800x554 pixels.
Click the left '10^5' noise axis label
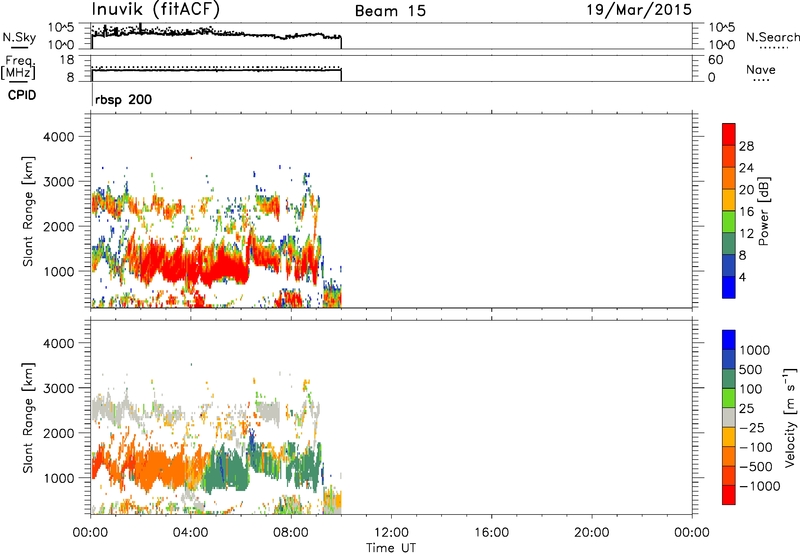tap(61, 27)
